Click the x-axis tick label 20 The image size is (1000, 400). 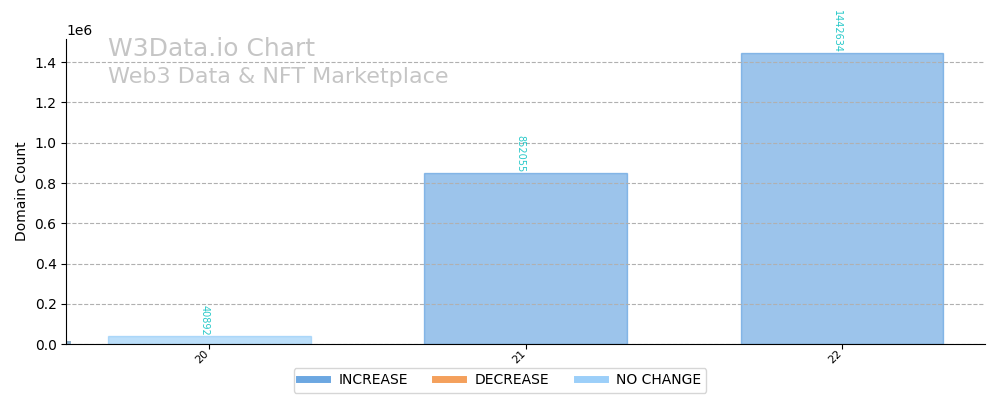click(203, 356)
